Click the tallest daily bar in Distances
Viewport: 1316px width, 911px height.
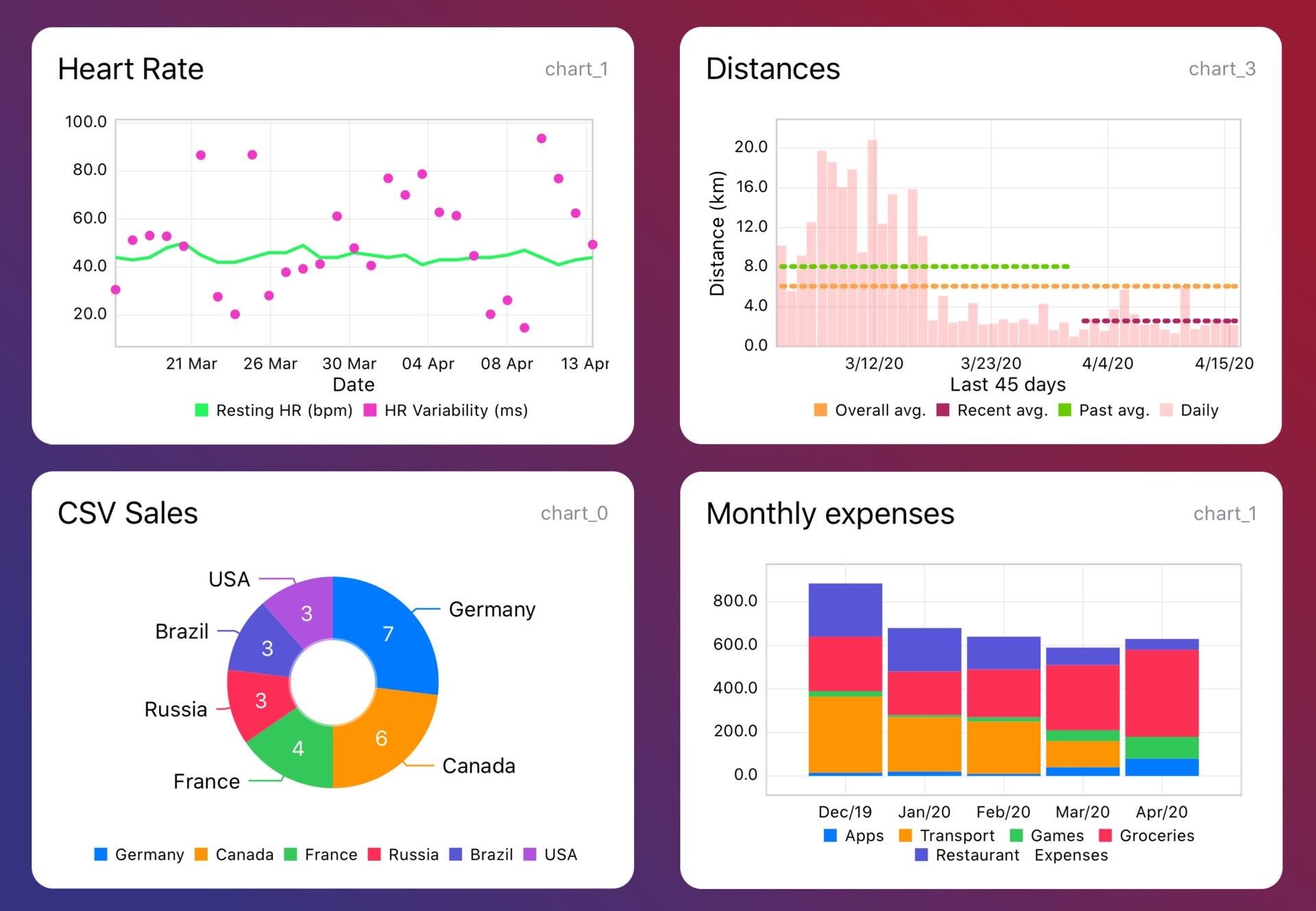pyautogui.click(x=873, y=243)
